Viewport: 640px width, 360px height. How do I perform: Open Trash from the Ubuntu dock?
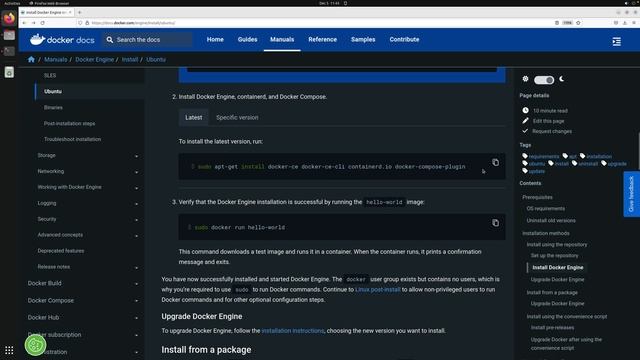coord(9,72)
